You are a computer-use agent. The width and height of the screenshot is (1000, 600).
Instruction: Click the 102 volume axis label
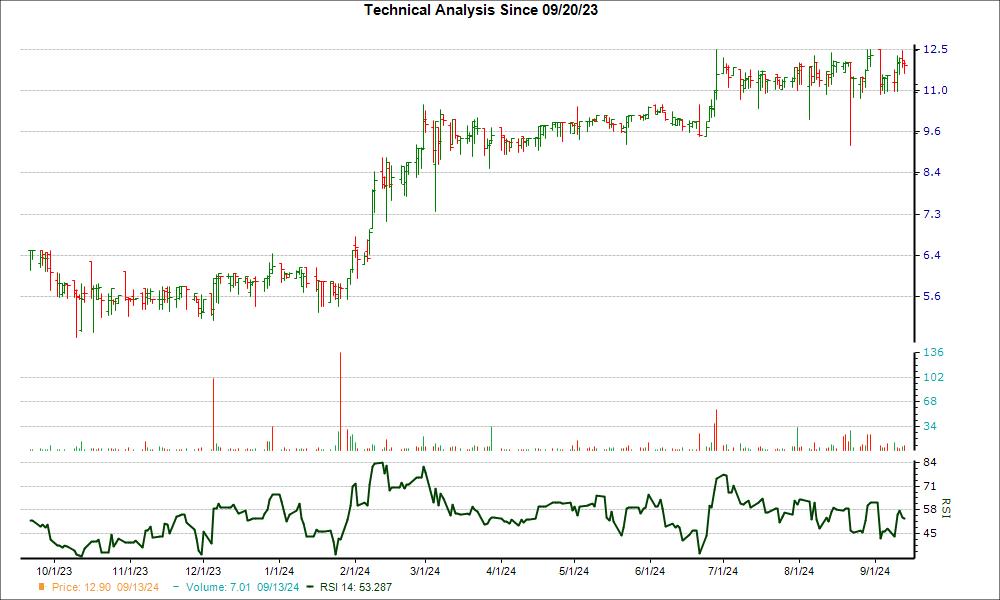tap(933, 377)
